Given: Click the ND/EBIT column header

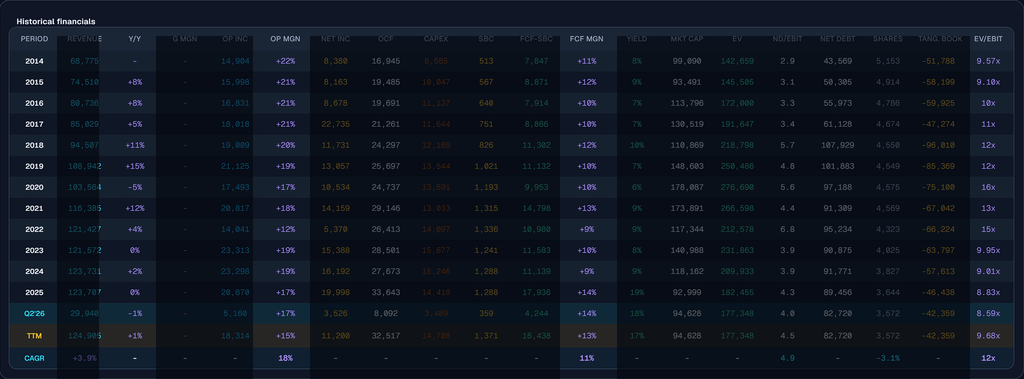Looking at the screenshot, I should [x=787, y=39].
